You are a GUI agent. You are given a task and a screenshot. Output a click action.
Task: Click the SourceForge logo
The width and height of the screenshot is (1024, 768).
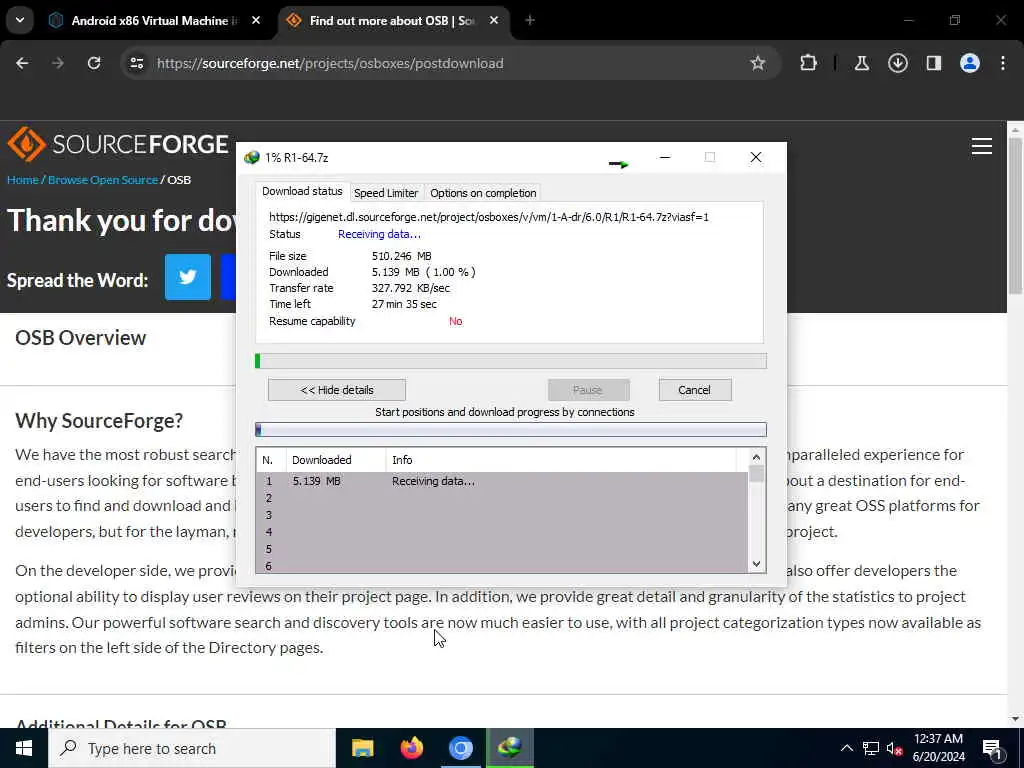click(x=118, y=144)
